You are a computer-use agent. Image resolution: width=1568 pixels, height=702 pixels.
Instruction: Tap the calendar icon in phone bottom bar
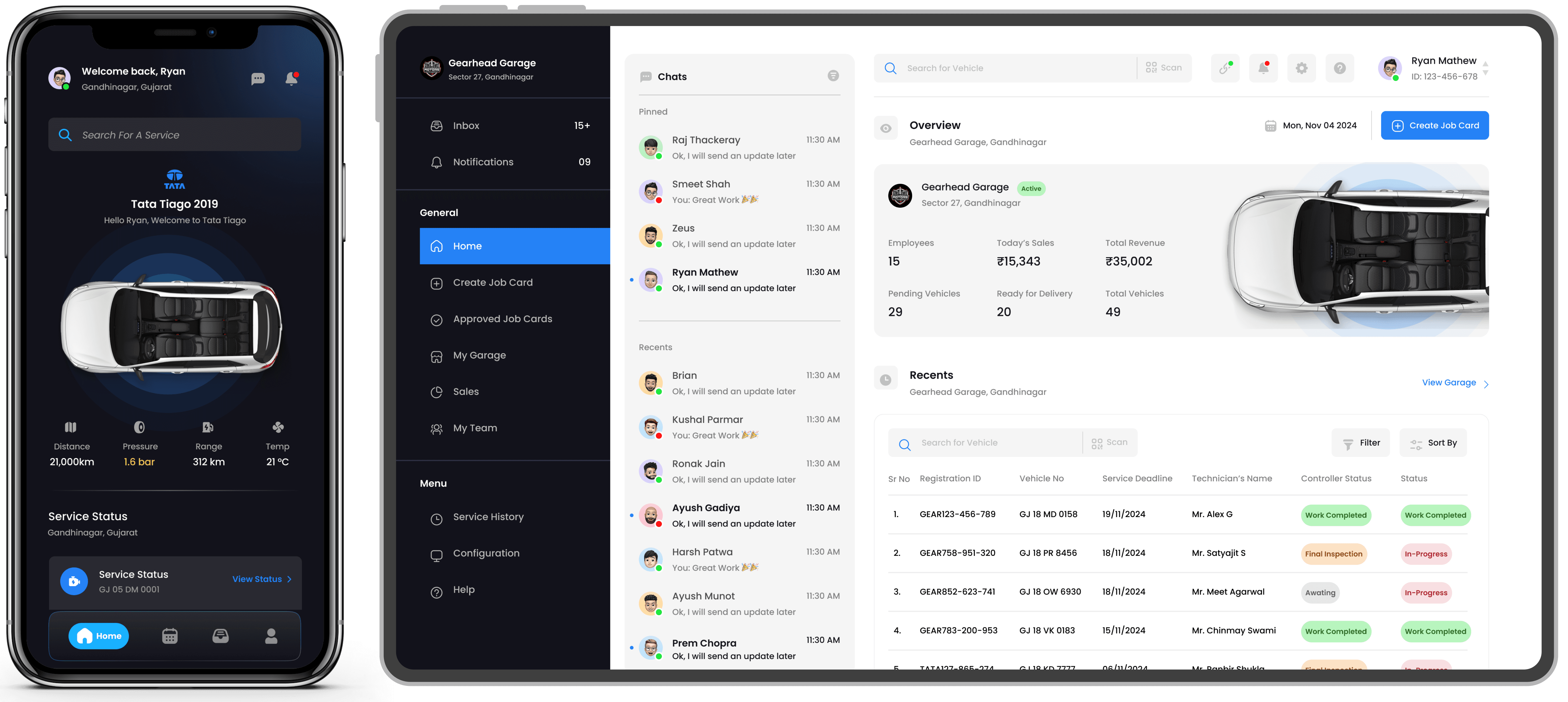click(170, 636)
